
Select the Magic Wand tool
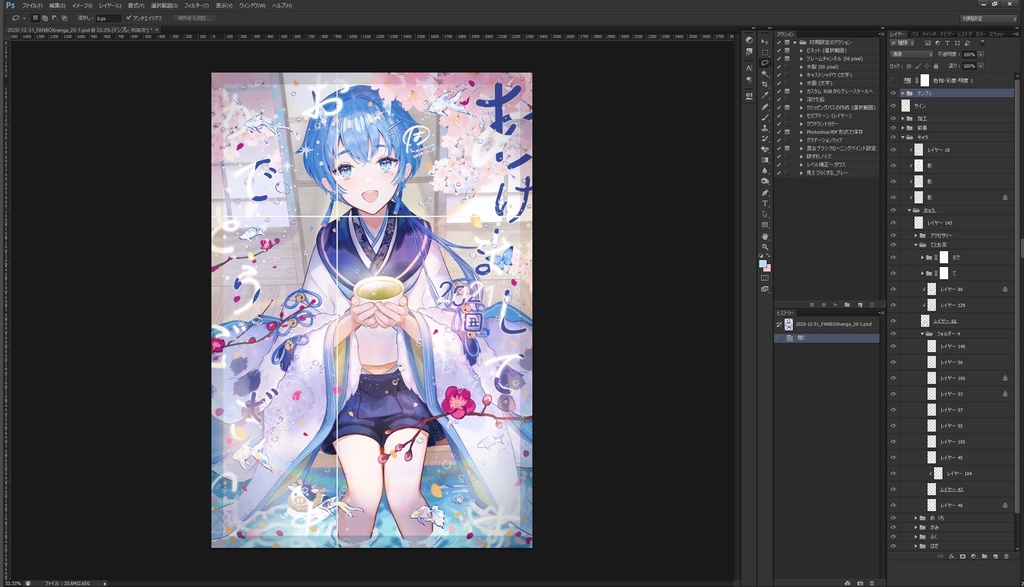click(x=765, y=74)
